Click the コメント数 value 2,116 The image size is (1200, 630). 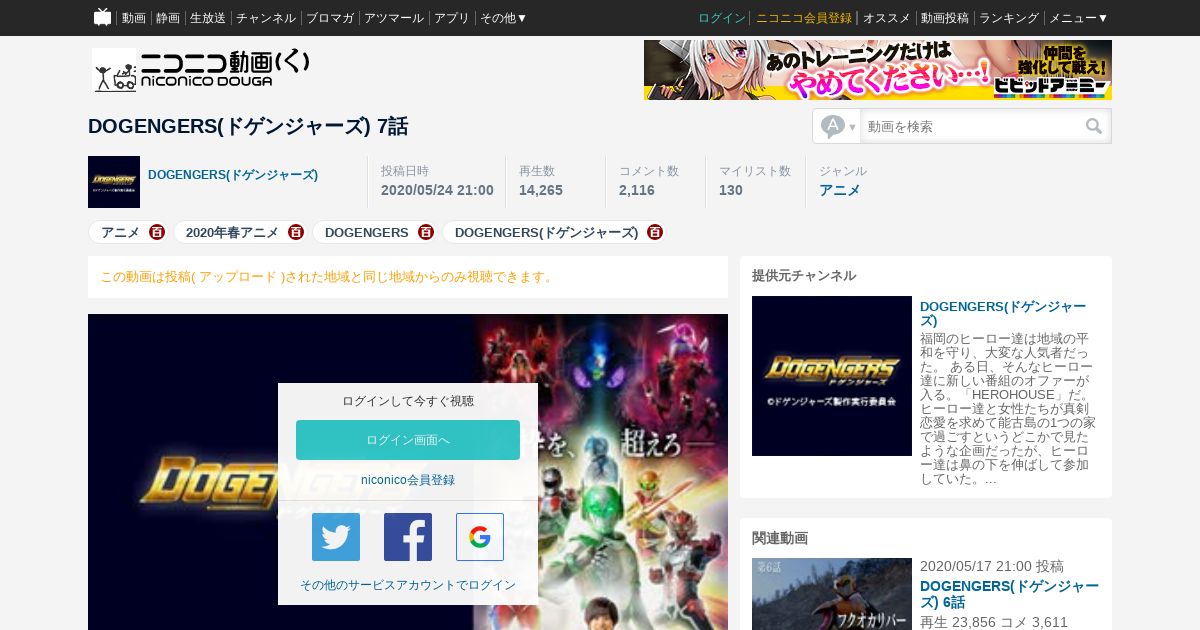point(637,190)
